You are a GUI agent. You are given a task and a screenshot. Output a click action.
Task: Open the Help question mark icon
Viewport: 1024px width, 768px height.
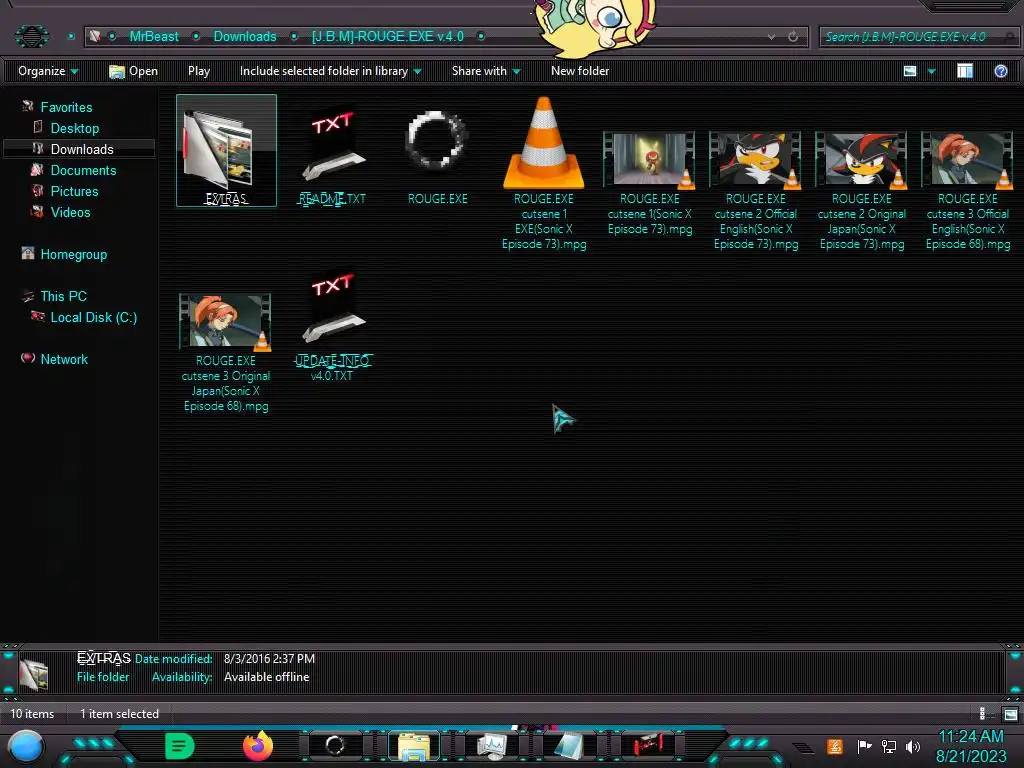1000,71
